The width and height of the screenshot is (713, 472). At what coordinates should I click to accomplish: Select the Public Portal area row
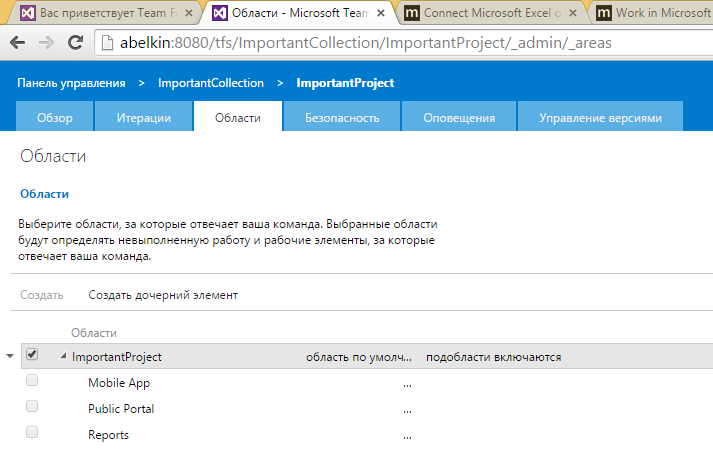coord(367,408)
